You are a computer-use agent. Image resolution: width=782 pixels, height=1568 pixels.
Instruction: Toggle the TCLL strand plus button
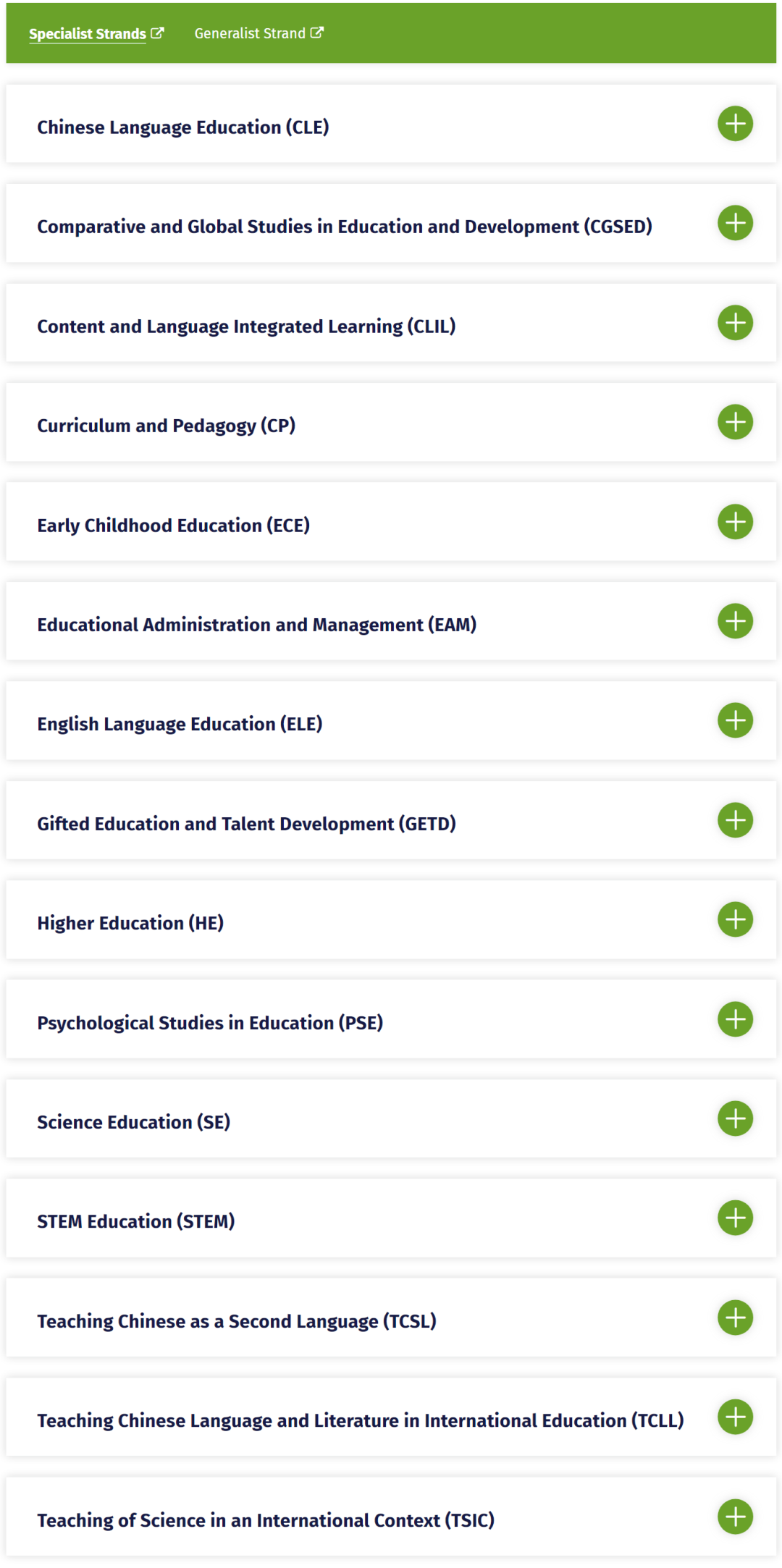(735, 1417)
